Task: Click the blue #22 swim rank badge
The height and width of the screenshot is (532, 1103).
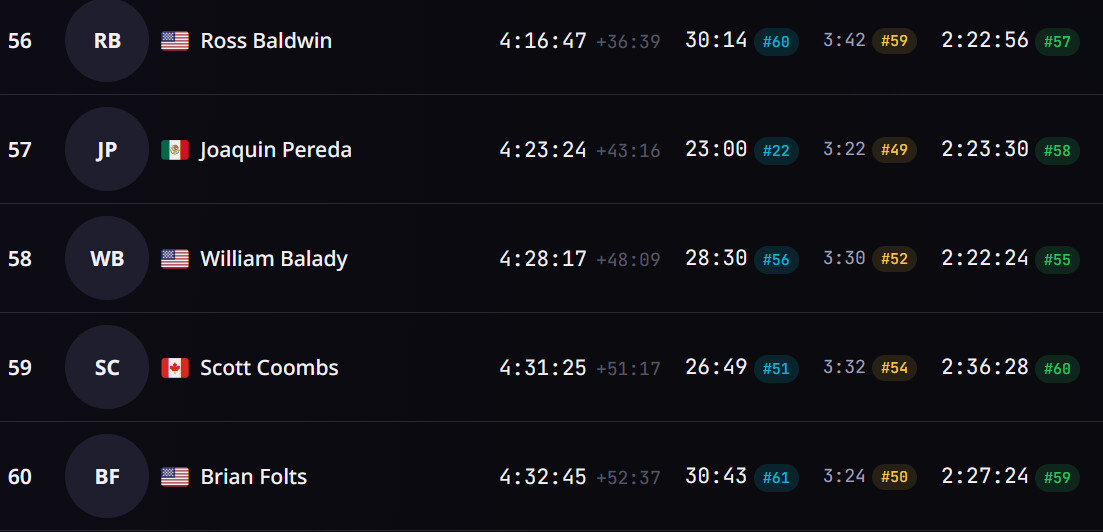Action: (776, 151)
